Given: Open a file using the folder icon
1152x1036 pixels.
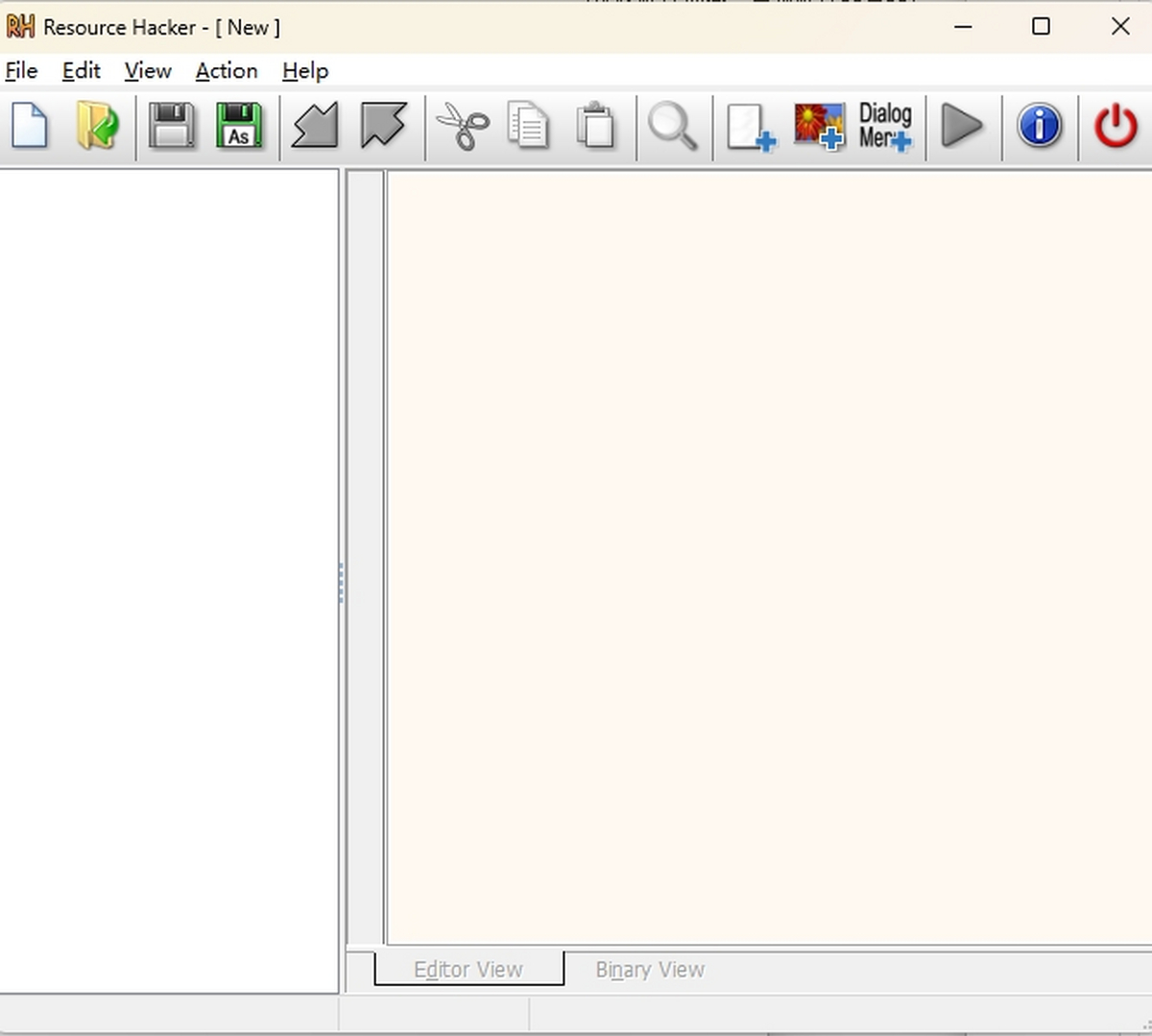Looking at the screenshot, I should [x=97, y=126].
